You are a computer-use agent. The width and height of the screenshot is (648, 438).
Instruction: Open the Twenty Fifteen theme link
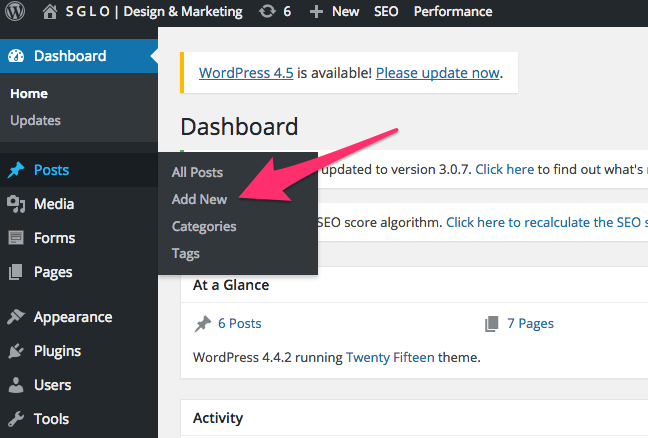point(390,357)
